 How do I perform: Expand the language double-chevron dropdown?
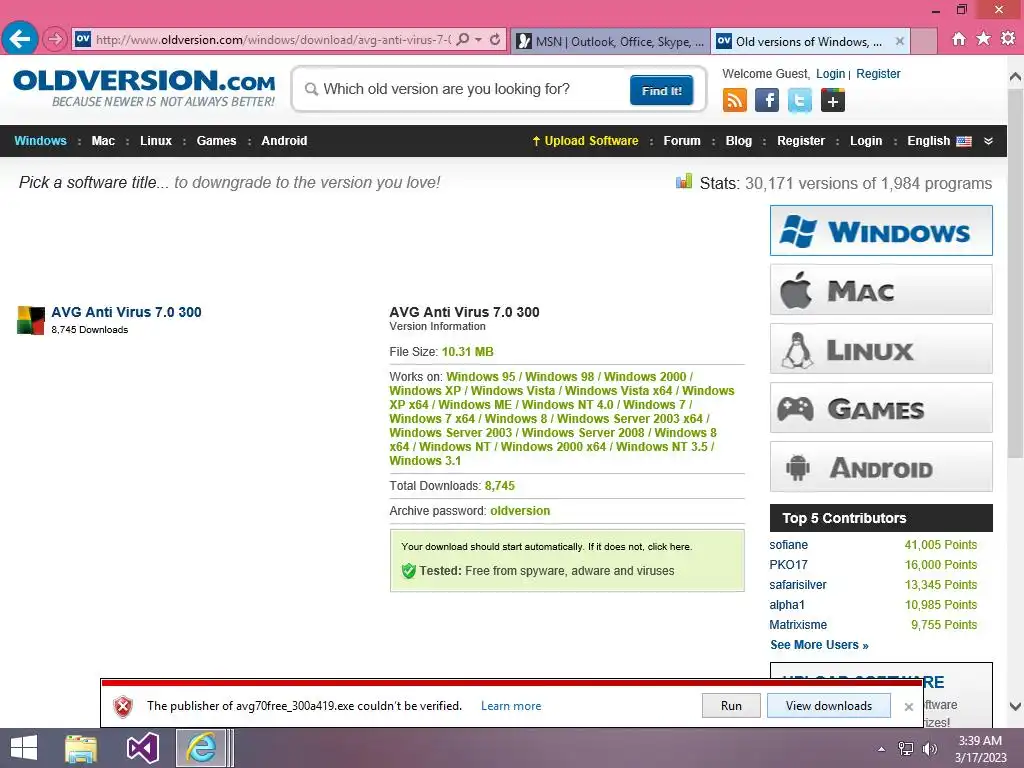[989, 141]
